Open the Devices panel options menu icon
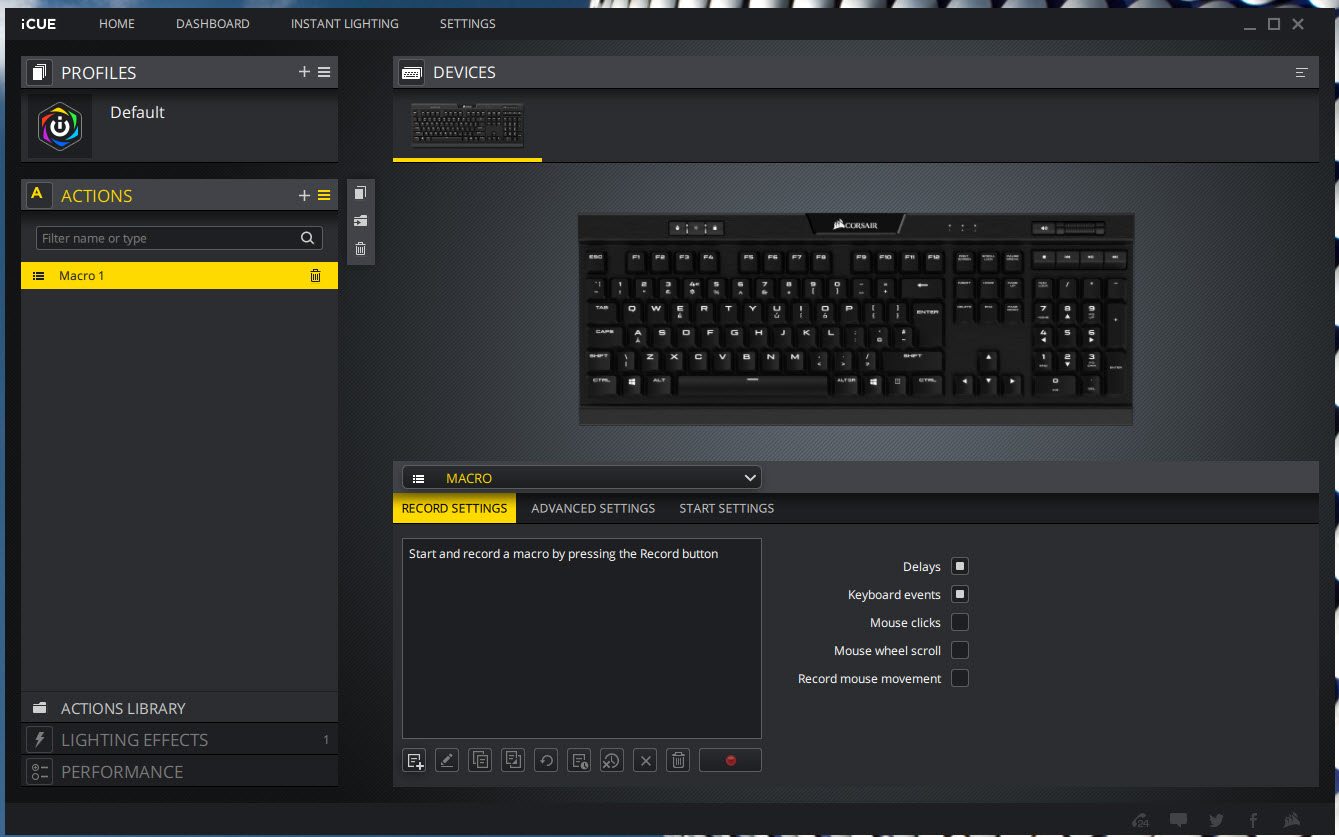Image resolution: width=1339 pixels, height=837 pixels. pyautogui.click(x=1301, y=72)
